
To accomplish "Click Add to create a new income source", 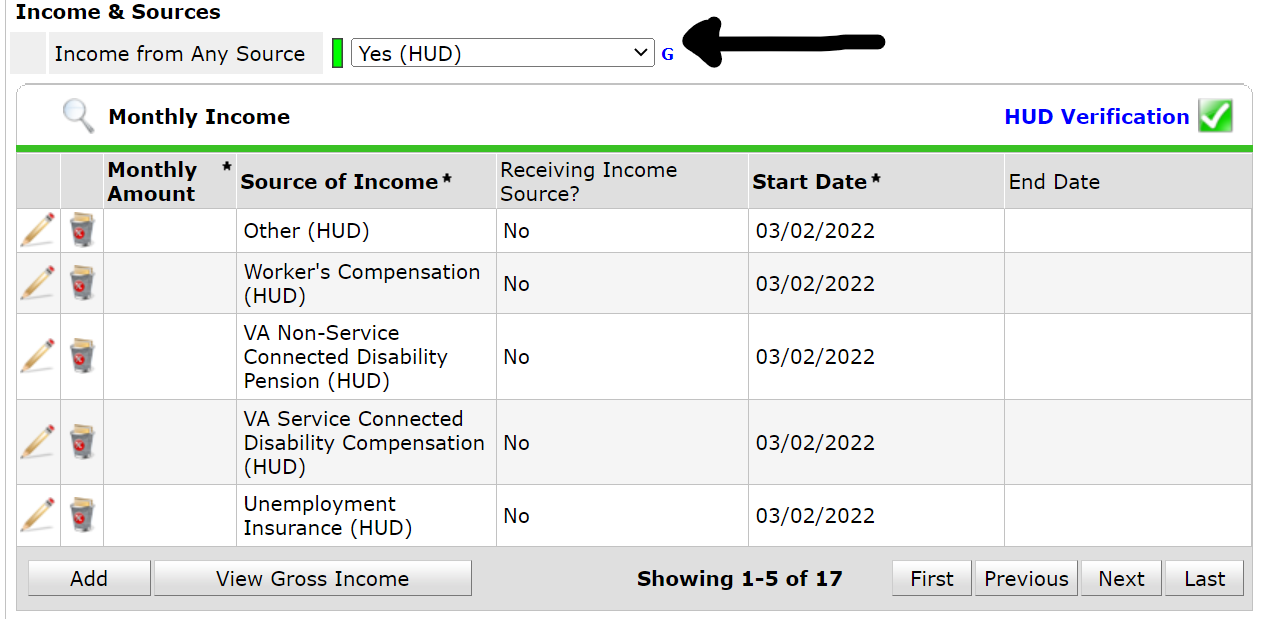I will click(x=88, y=578).
